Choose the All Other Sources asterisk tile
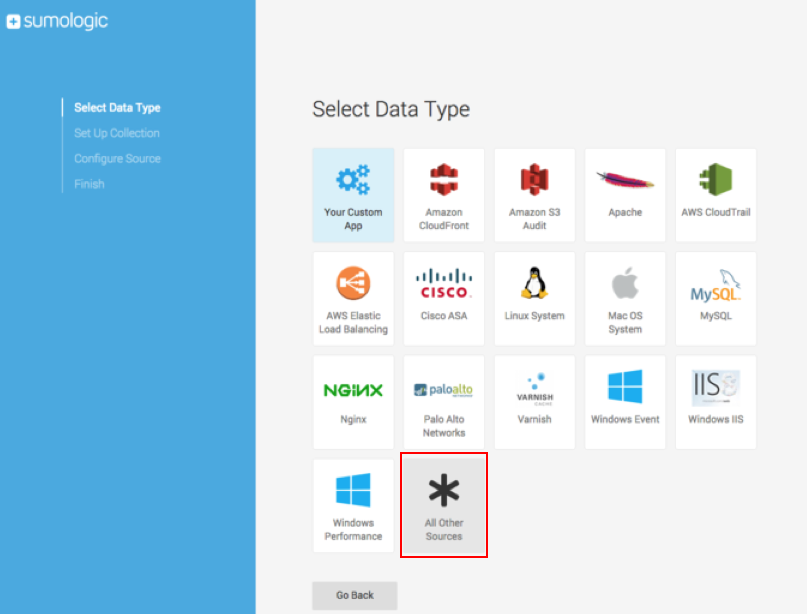Screen dimensions: 807x614 [444, 506]
